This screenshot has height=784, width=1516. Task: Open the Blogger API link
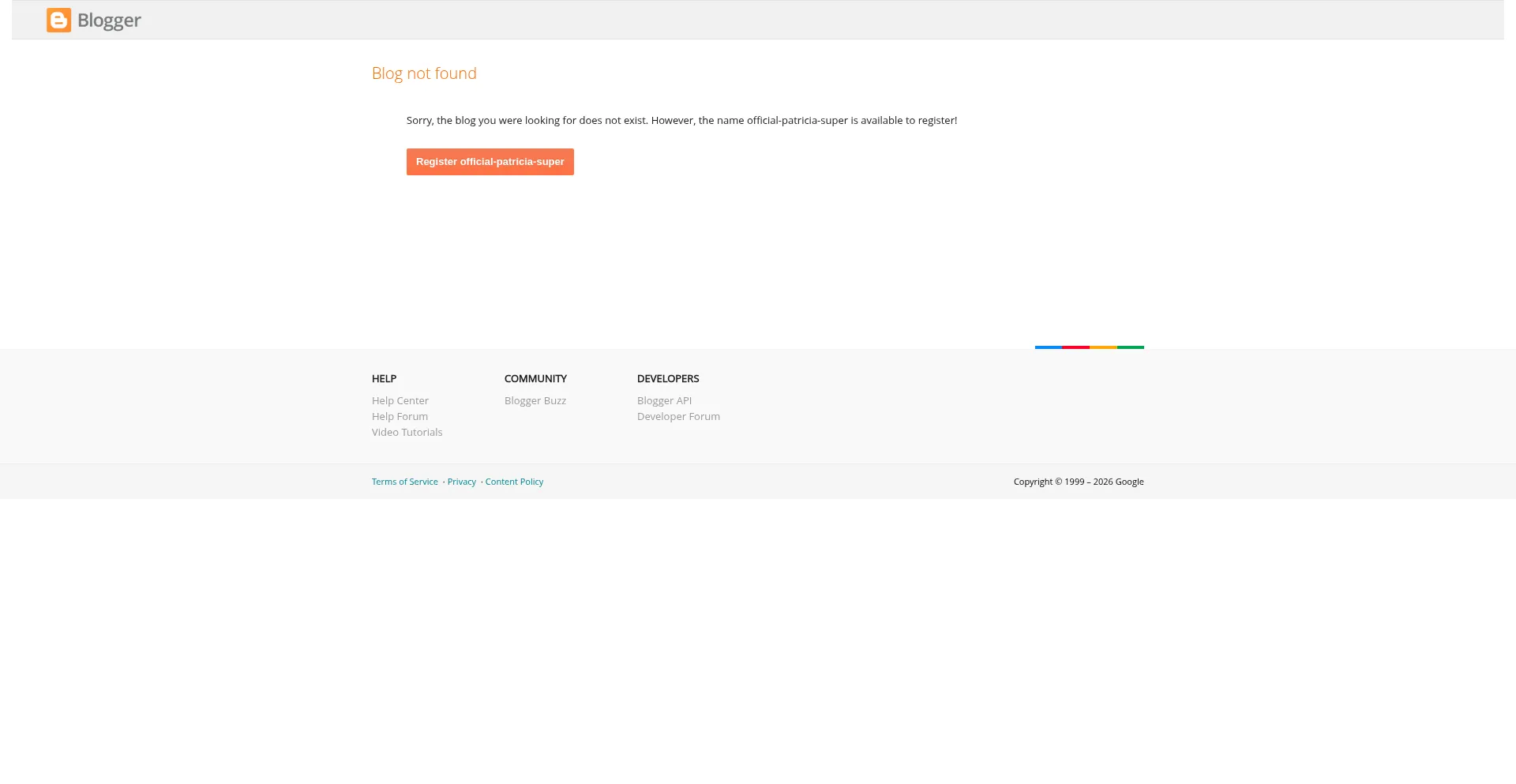point(664,401)
